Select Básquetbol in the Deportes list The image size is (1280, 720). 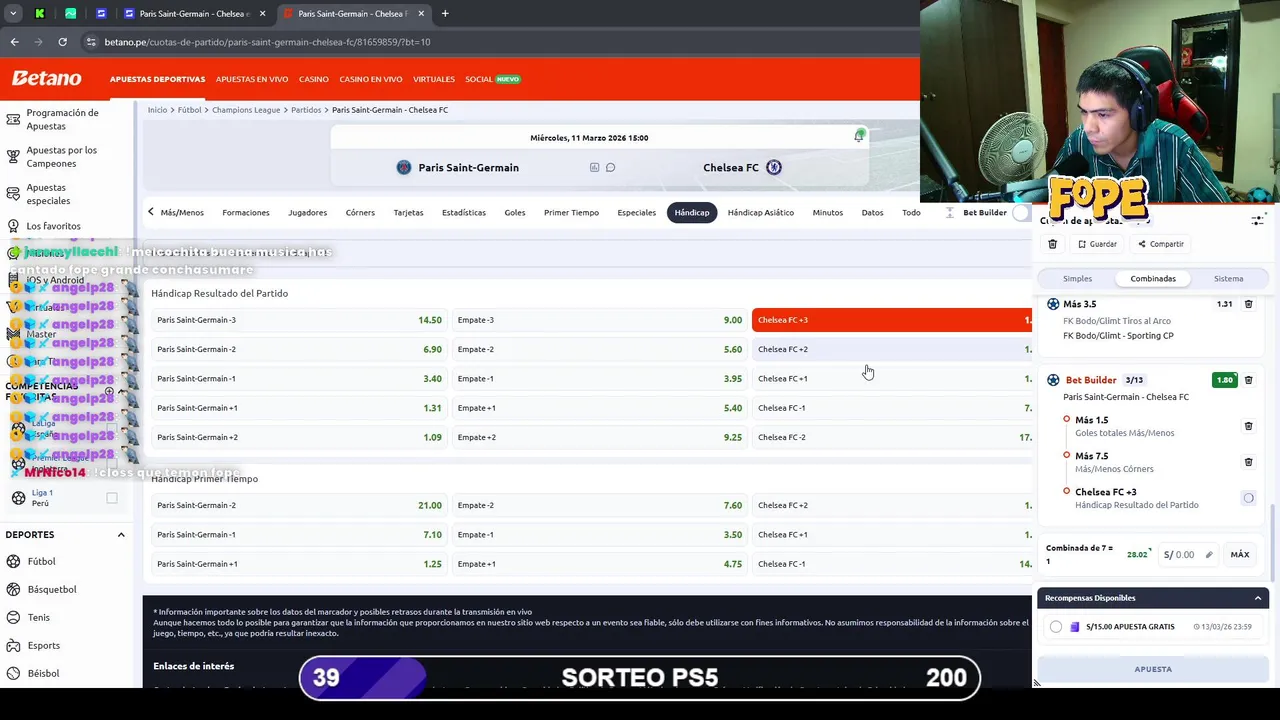[52, 589]
